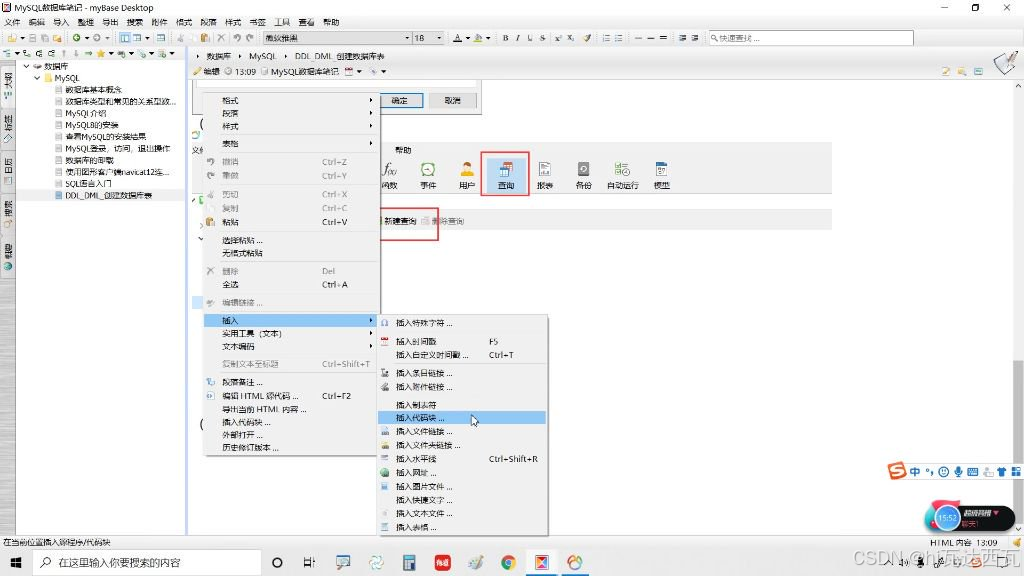
Task: Toggle bold formatting in the toolbar
Action: [505, 38]
